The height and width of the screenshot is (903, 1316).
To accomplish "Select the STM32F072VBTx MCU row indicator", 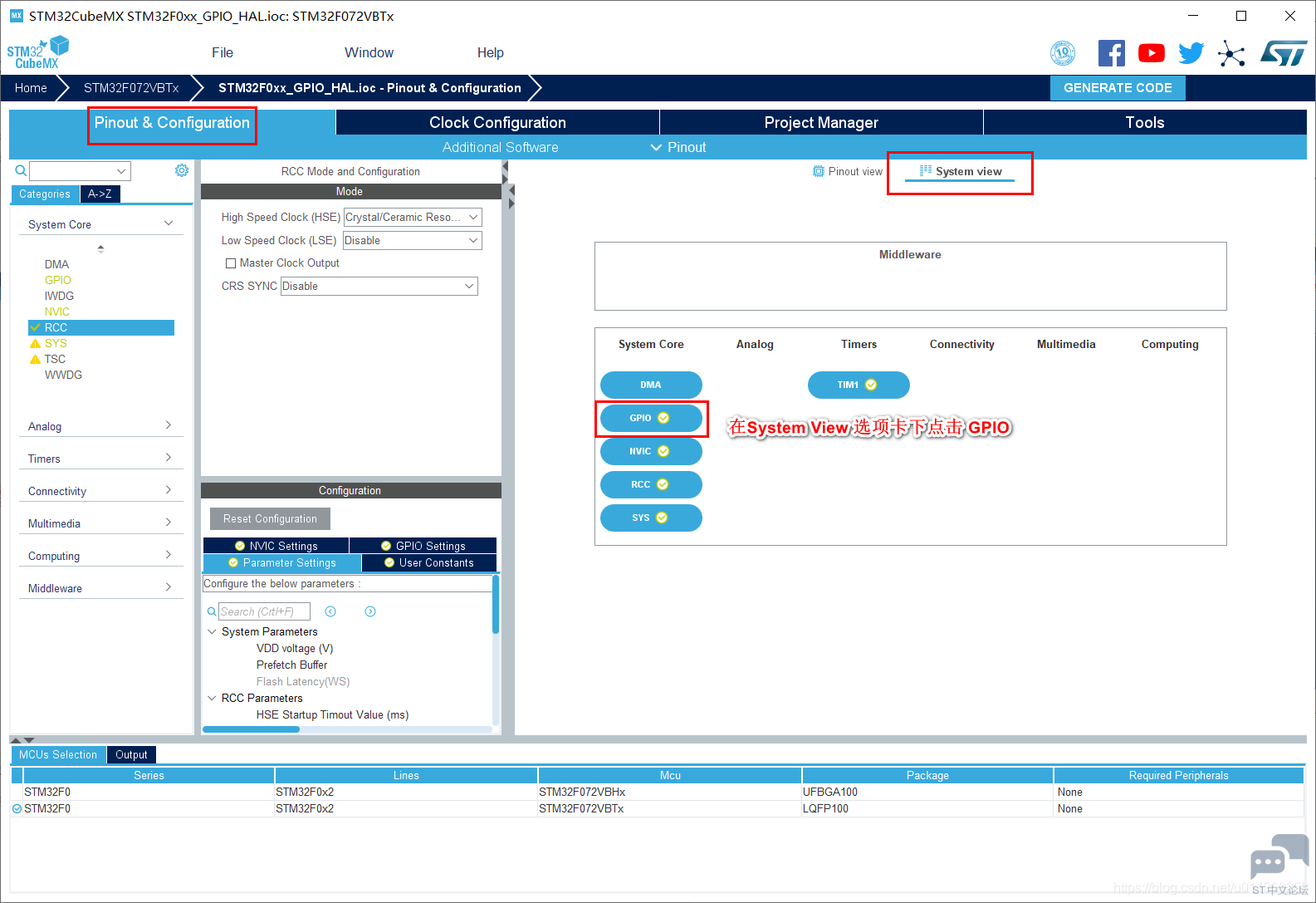I will tap(17, 808).
